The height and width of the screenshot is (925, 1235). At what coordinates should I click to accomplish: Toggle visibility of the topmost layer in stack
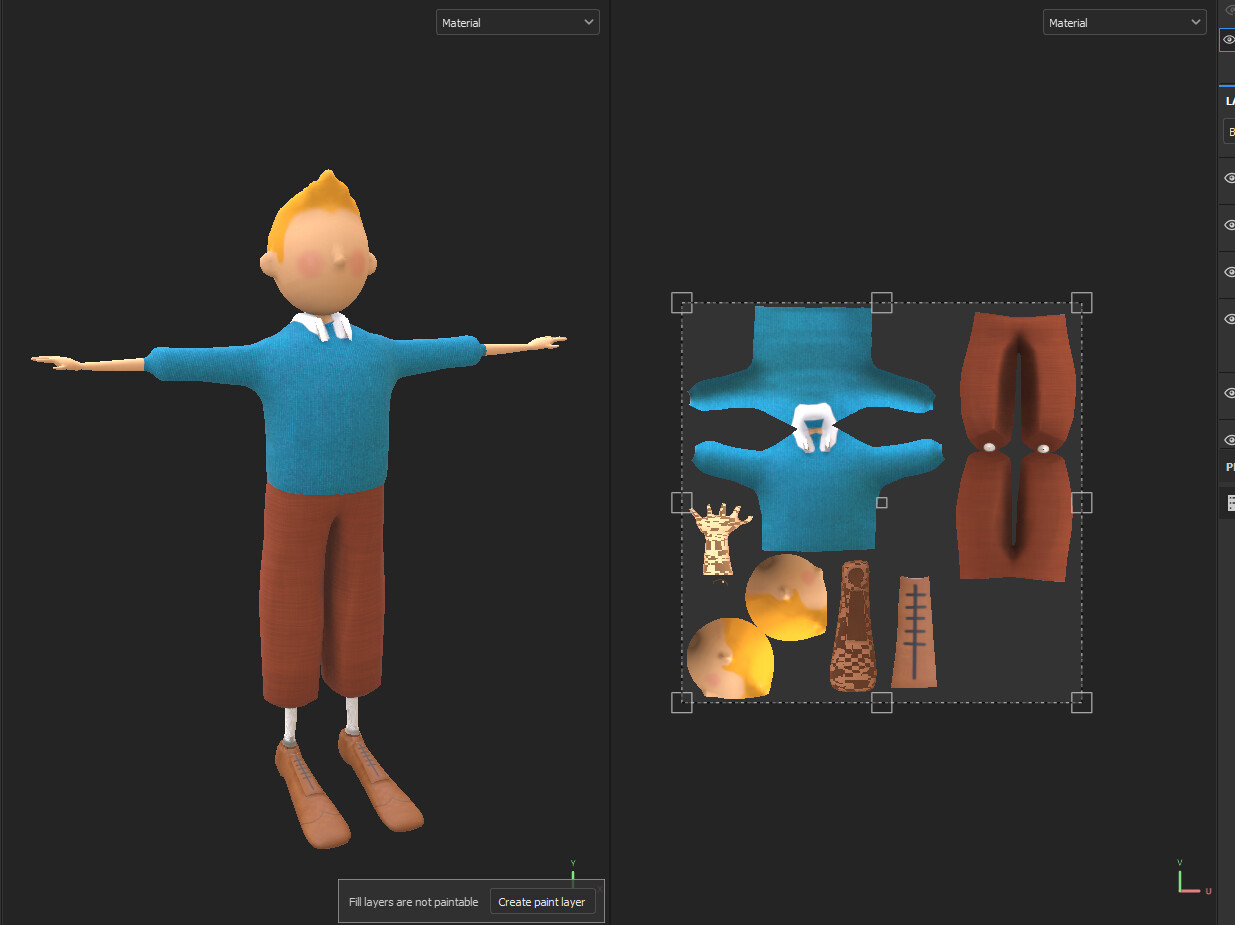1229,178
